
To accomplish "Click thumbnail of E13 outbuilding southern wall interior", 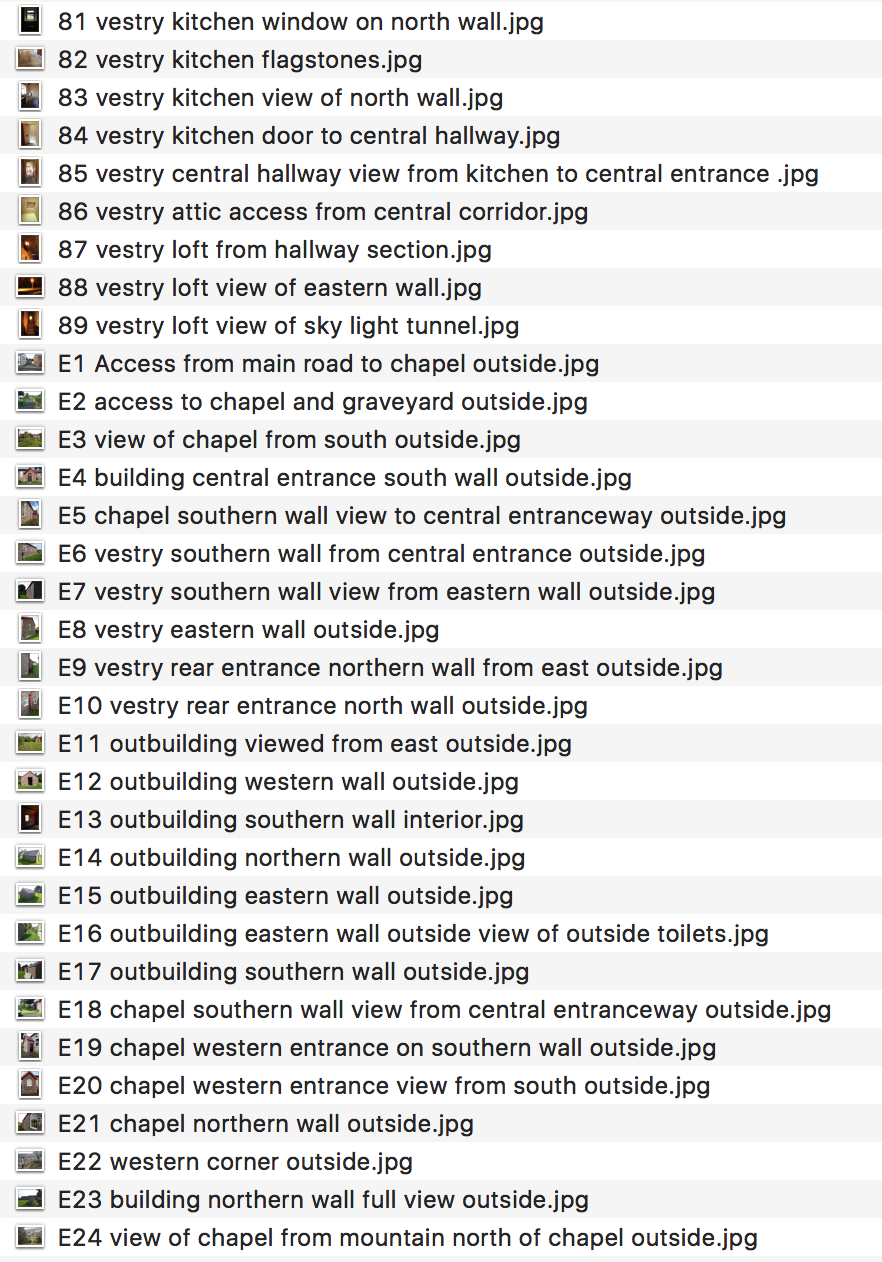I will point(30,819).
